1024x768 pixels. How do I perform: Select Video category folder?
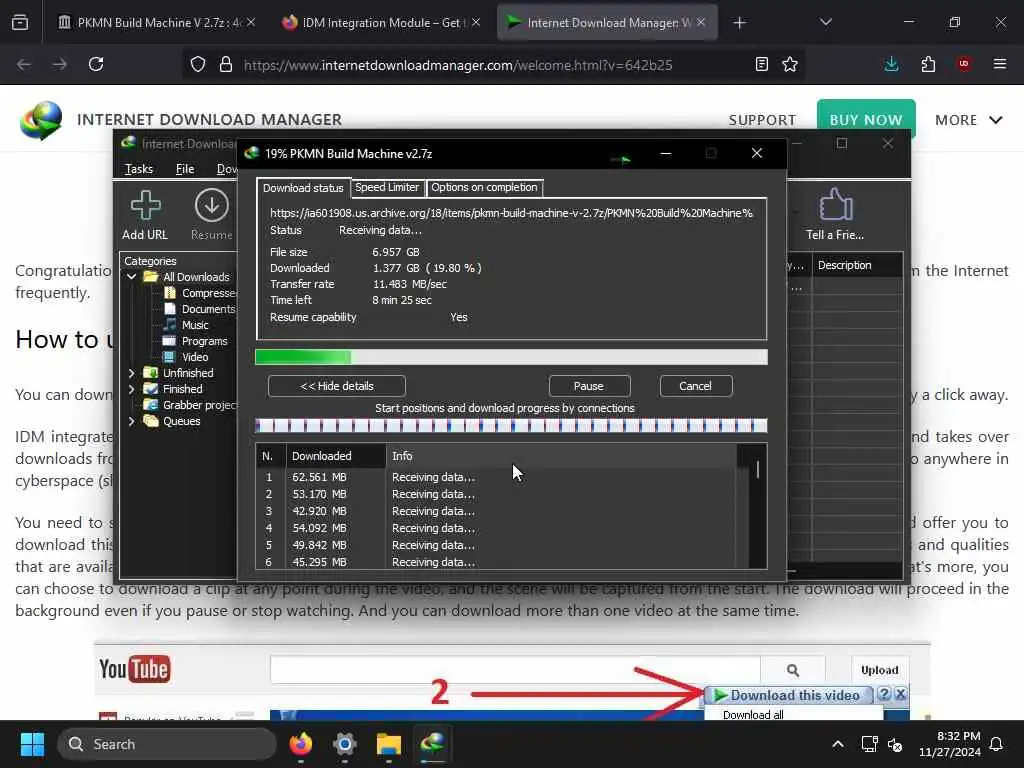click(x=186, y=357)
